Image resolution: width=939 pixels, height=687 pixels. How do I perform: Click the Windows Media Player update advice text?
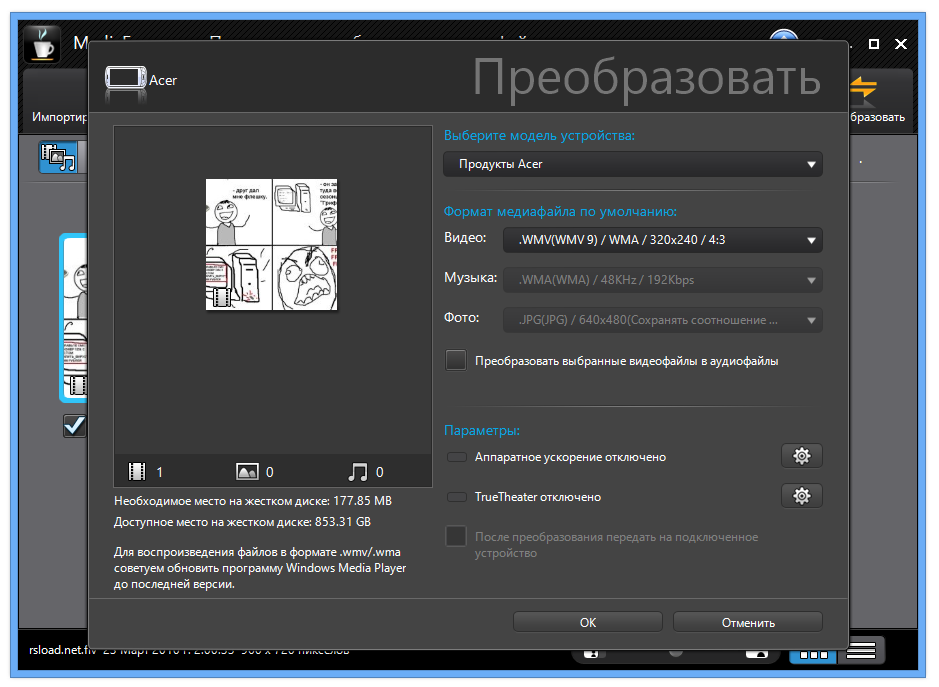[260, 568]
